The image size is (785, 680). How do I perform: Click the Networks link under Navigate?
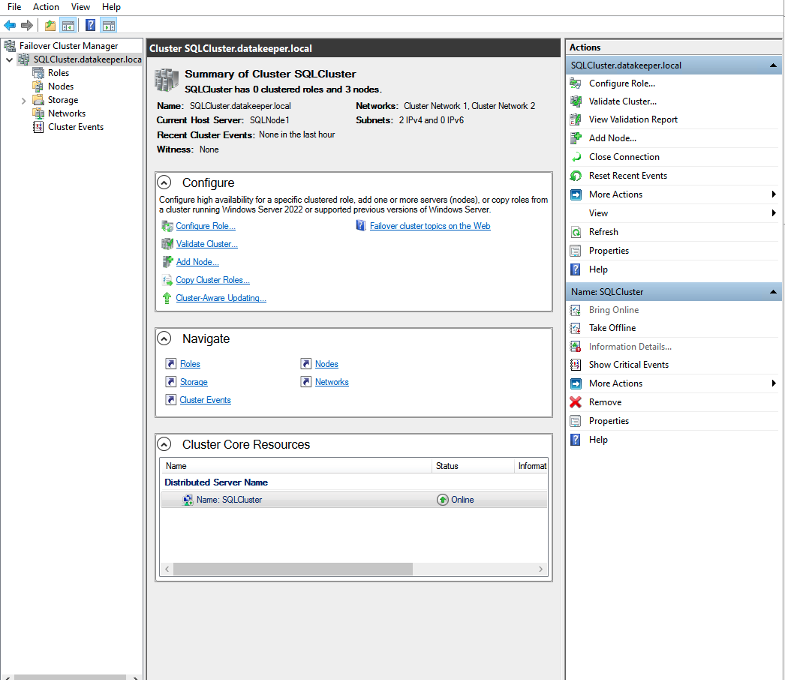[x=331, y=382]
